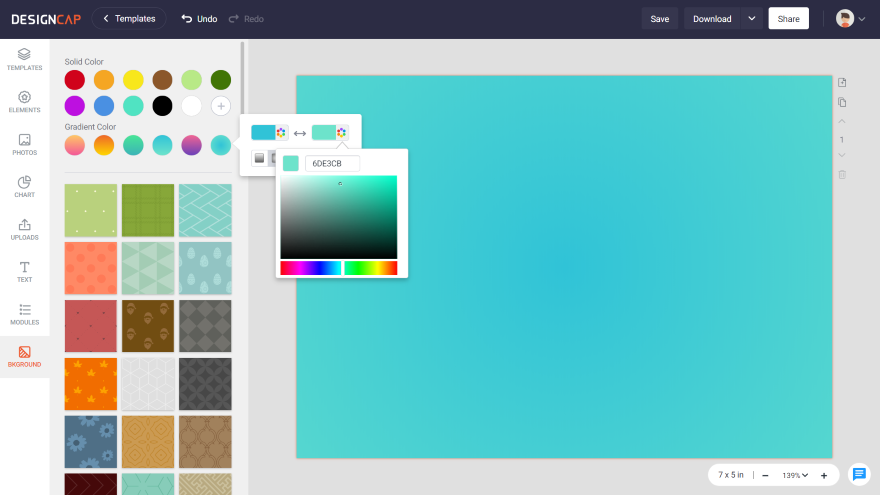Open the Chart panel

click(24, 187)
